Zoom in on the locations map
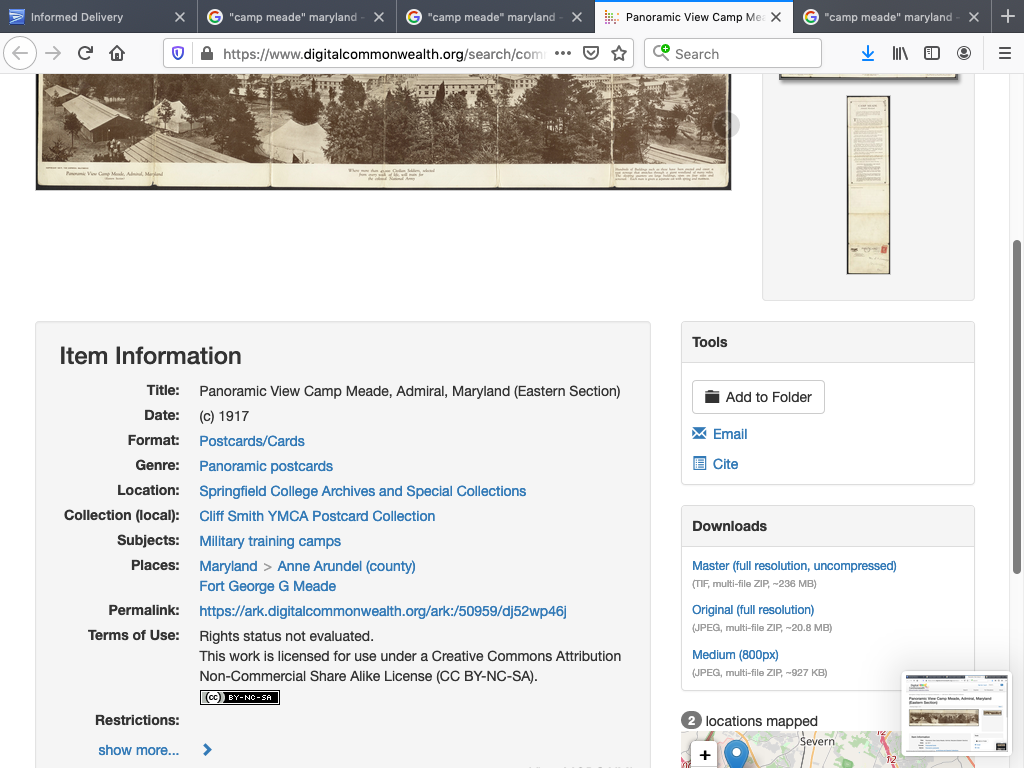Screen dimensions: 1024x768 tap(705, 755)
